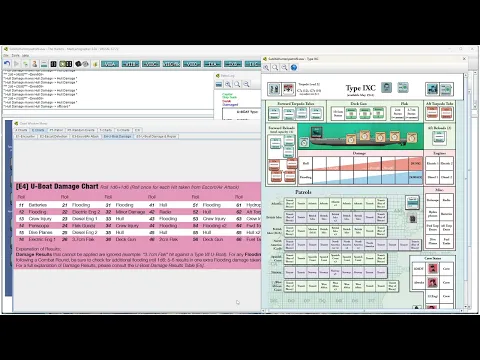Switch to the E1-Encounter chart tab
This screenshot has height=360, width=480.
pyautogui.click(x=26, y=136)
